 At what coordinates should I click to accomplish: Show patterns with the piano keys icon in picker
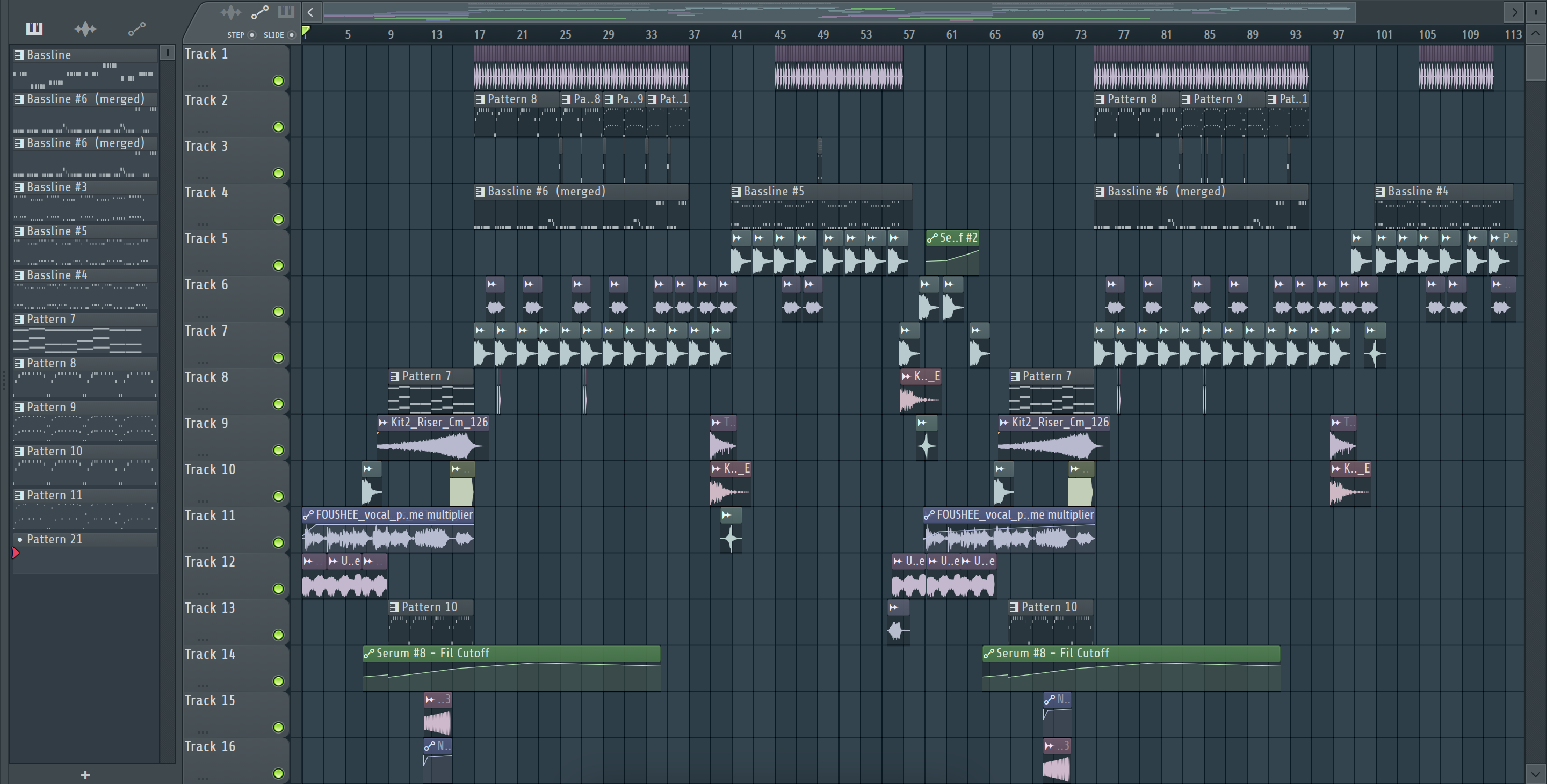[34, 28]
